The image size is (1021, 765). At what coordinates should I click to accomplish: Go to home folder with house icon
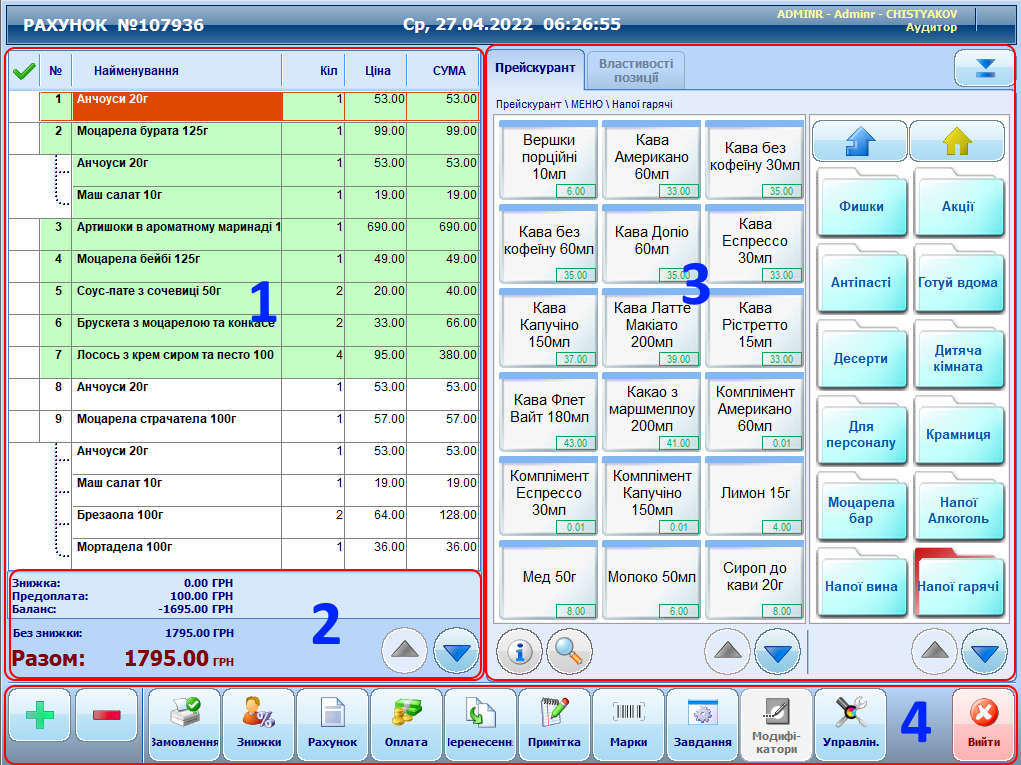click(x=957, y=143)
